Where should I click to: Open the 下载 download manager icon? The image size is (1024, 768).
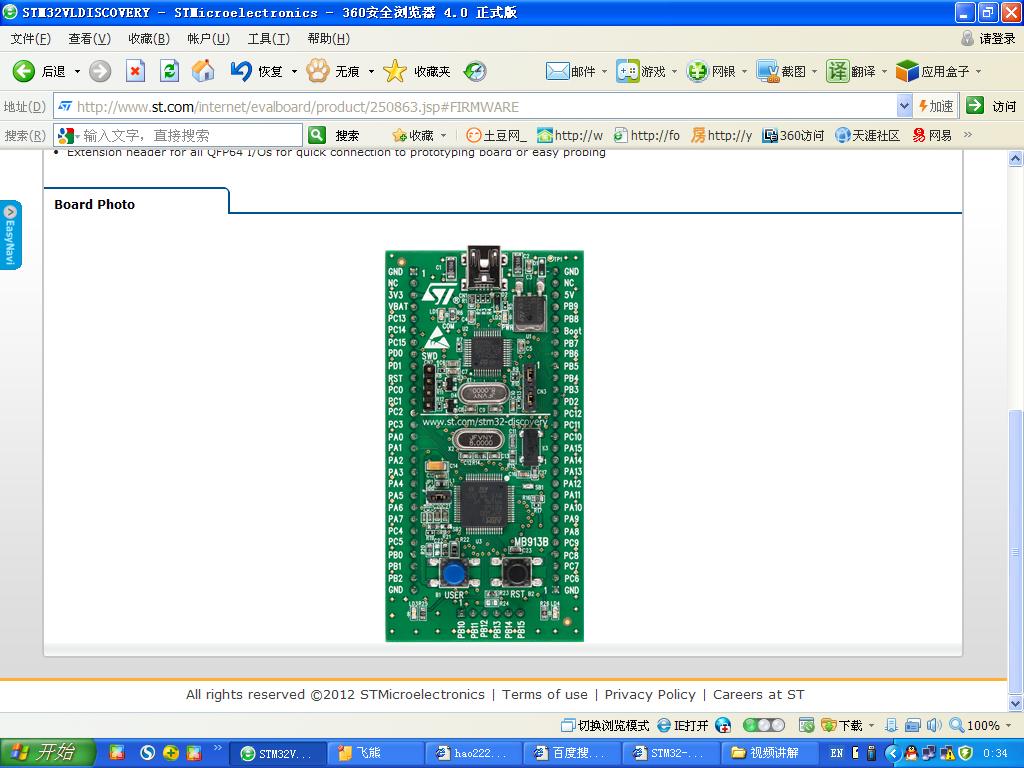click(829, 726)
